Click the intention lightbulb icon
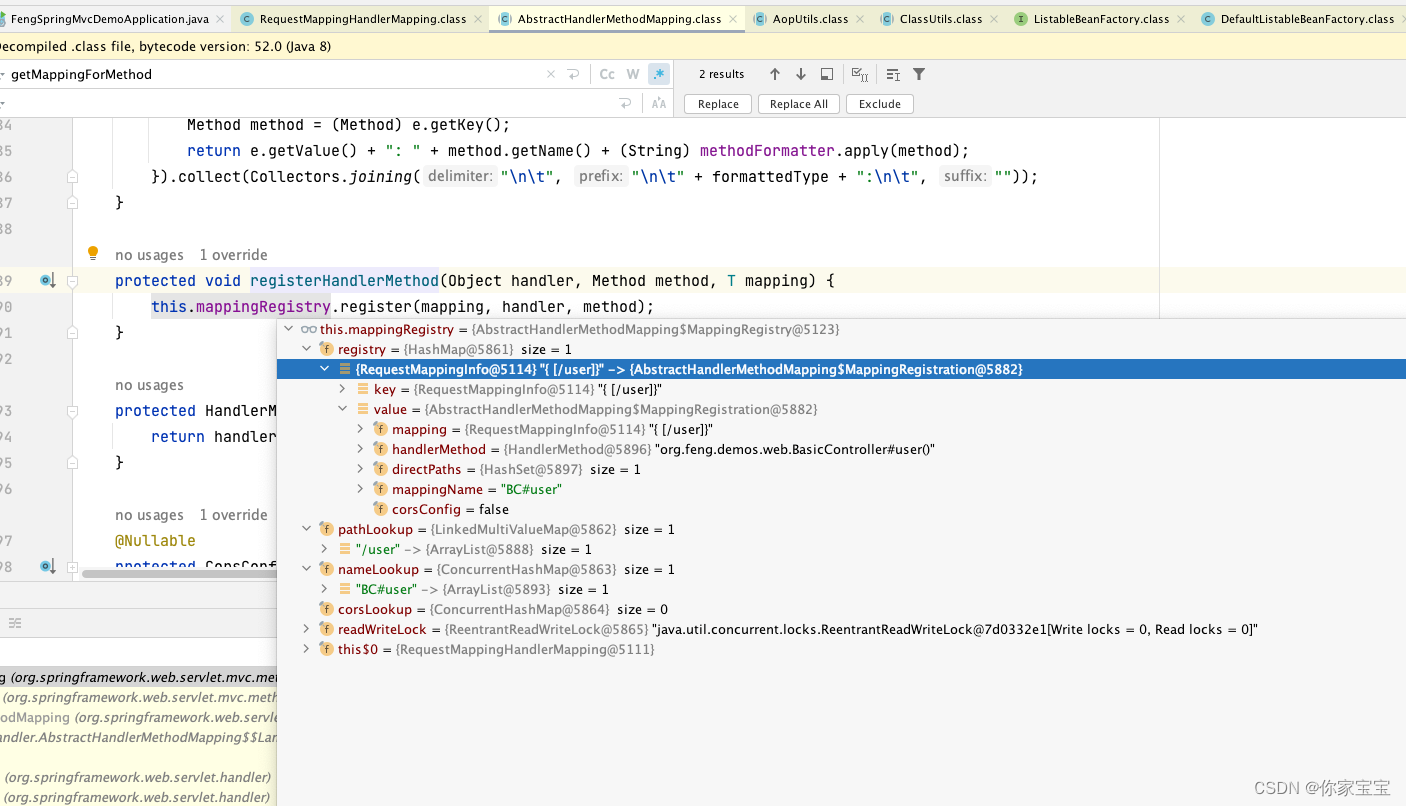This screenshot has width=1406, height=806. 93,253
